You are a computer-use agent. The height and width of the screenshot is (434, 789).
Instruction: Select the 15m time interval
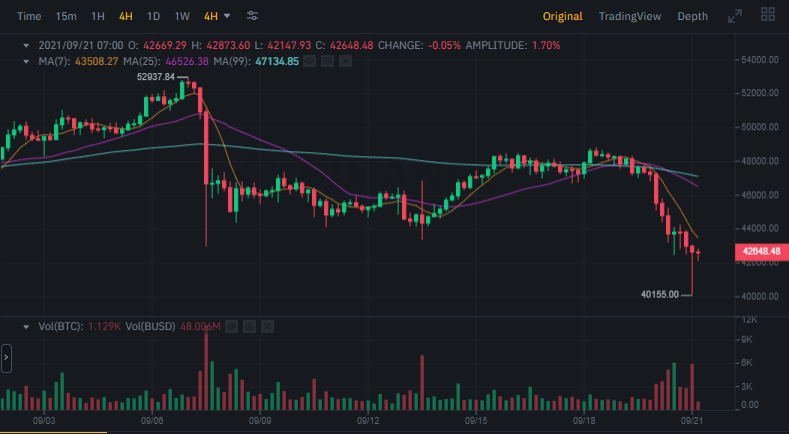tap(66, 16)
